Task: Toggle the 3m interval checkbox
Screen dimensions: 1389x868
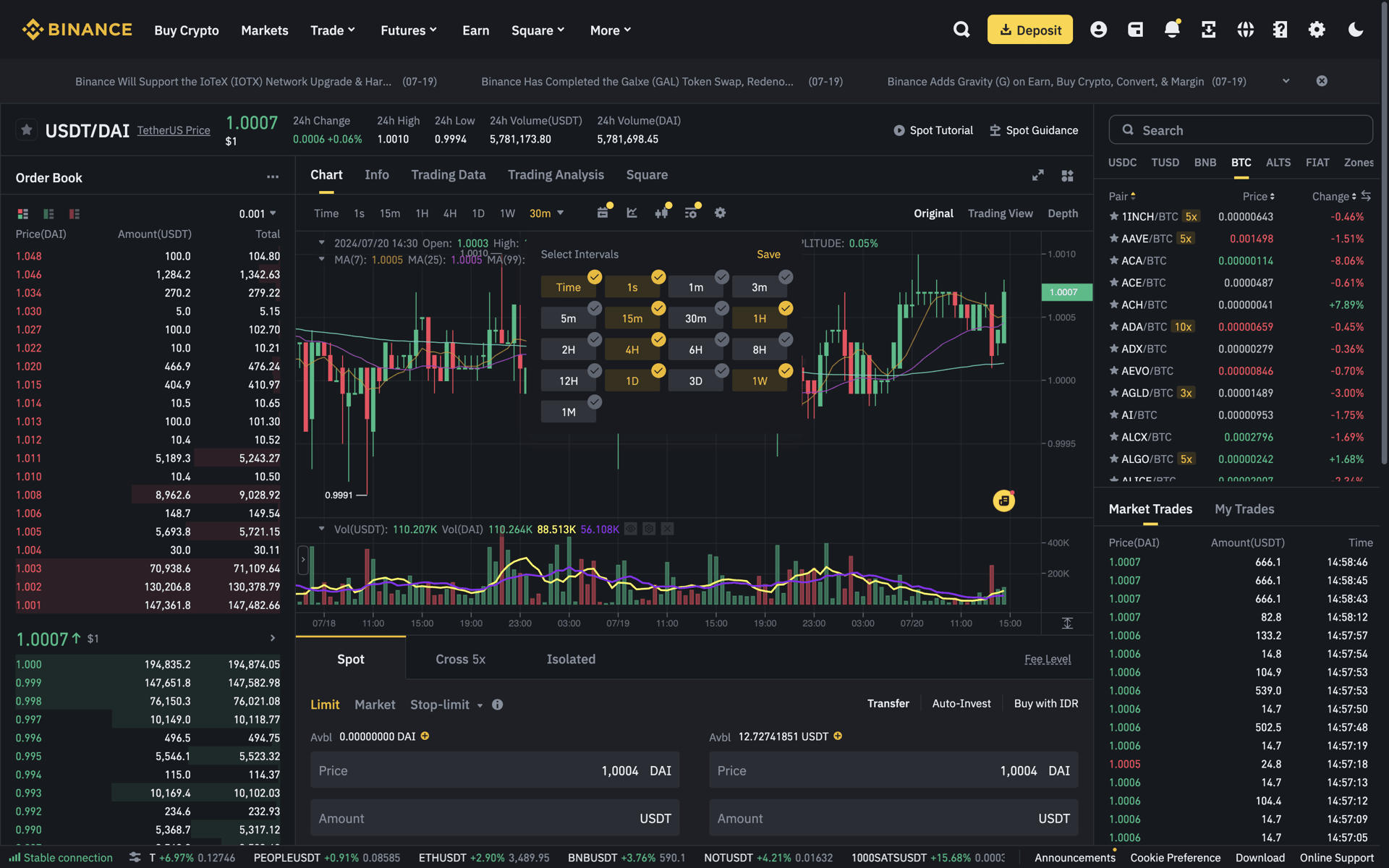Action: (786, 277)
